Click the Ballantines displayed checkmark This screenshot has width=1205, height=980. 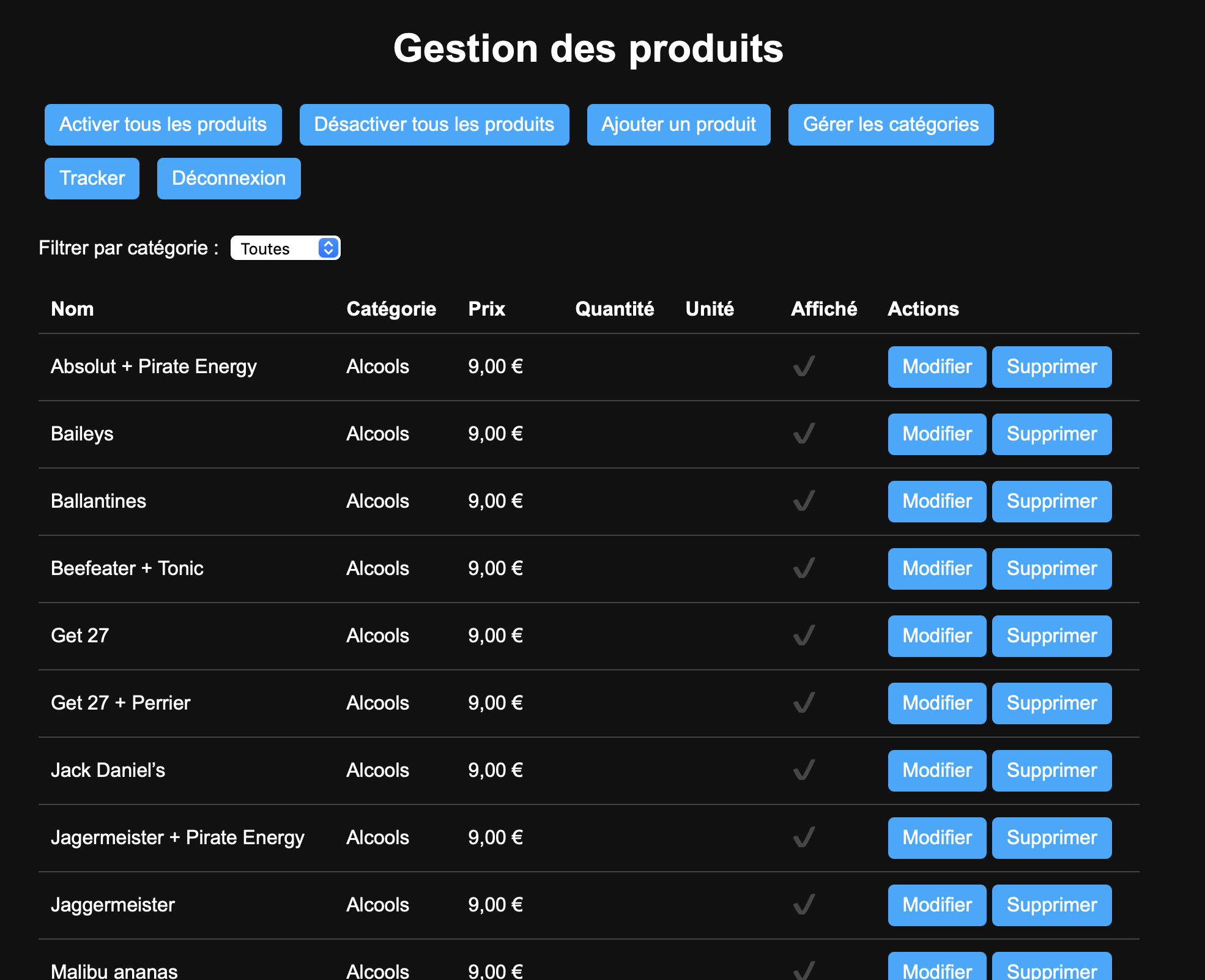[804, 501]
